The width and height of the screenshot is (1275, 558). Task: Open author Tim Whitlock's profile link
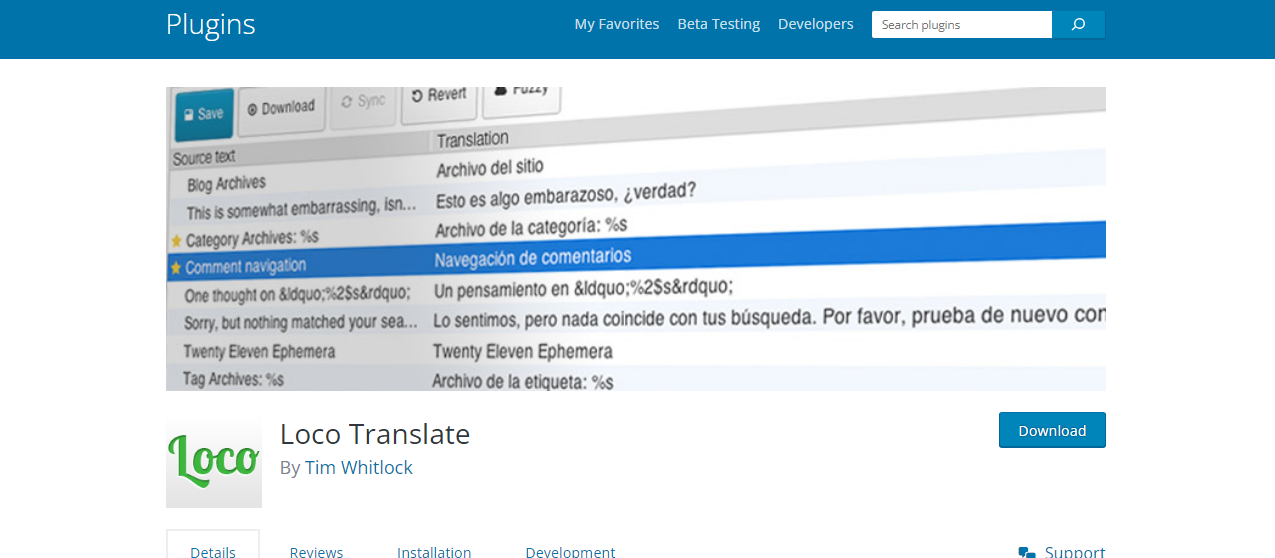click(358, 467)
